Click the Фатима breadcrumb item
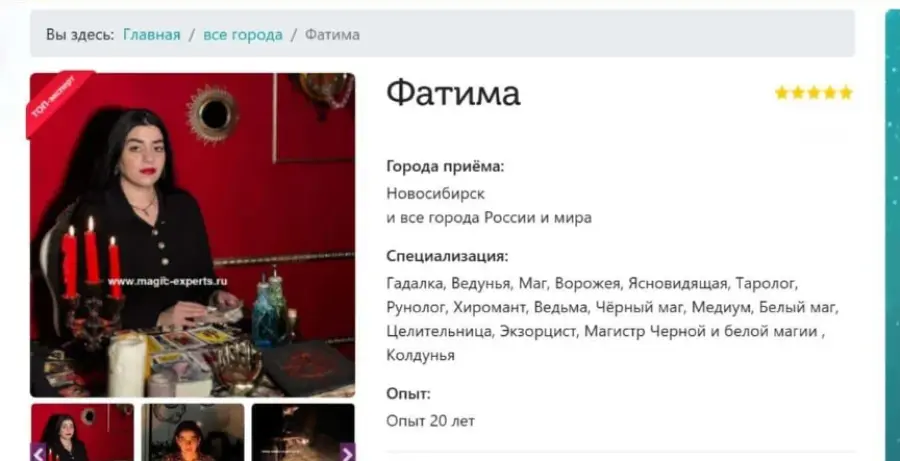The width and height of the screenshot is (900, 461). (x=332, y=34)
